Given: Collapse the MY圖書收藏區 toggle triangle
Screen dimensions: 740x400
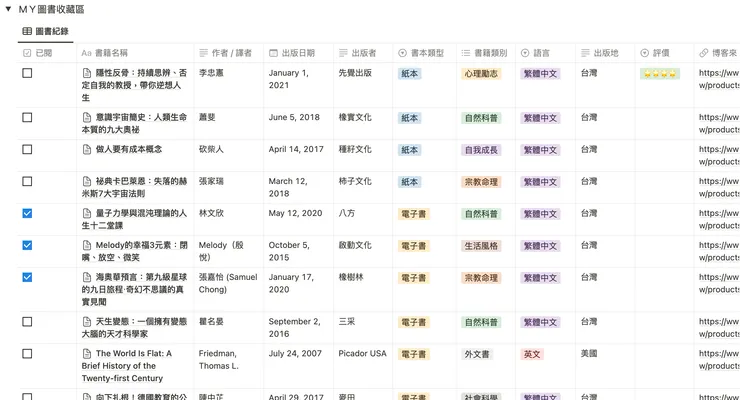Looking at the screenshot, I should [8, 9].
